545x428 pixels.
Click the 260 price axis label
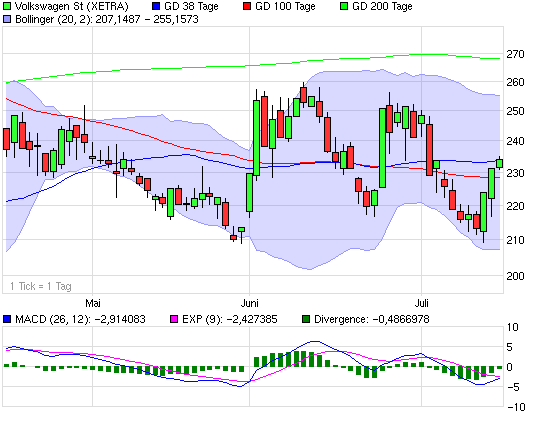(515, 82)
